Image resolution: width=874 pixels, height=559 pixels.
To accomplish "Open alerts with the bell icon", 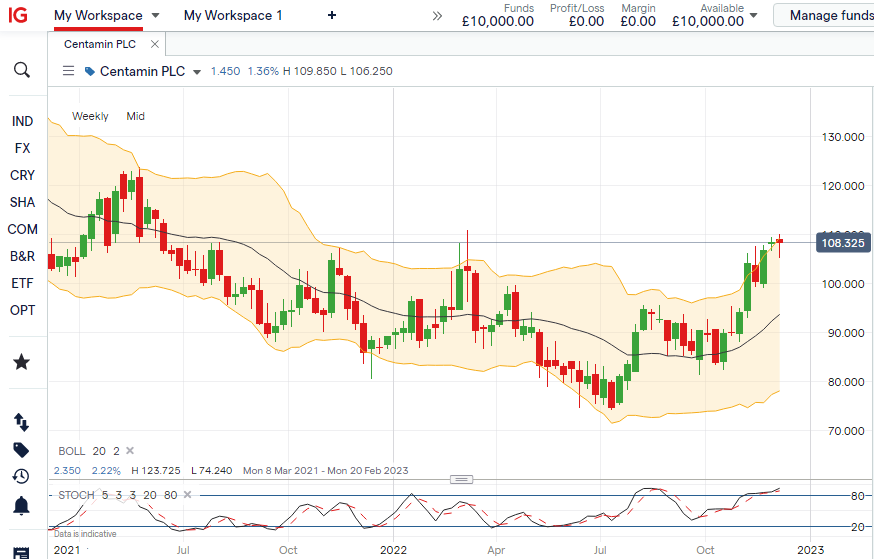I will pos(22,505).
